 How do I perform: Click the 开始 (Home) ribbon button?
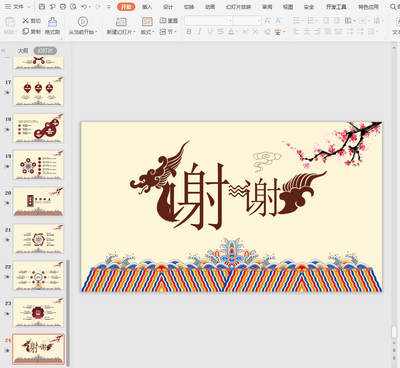(126, 7)
